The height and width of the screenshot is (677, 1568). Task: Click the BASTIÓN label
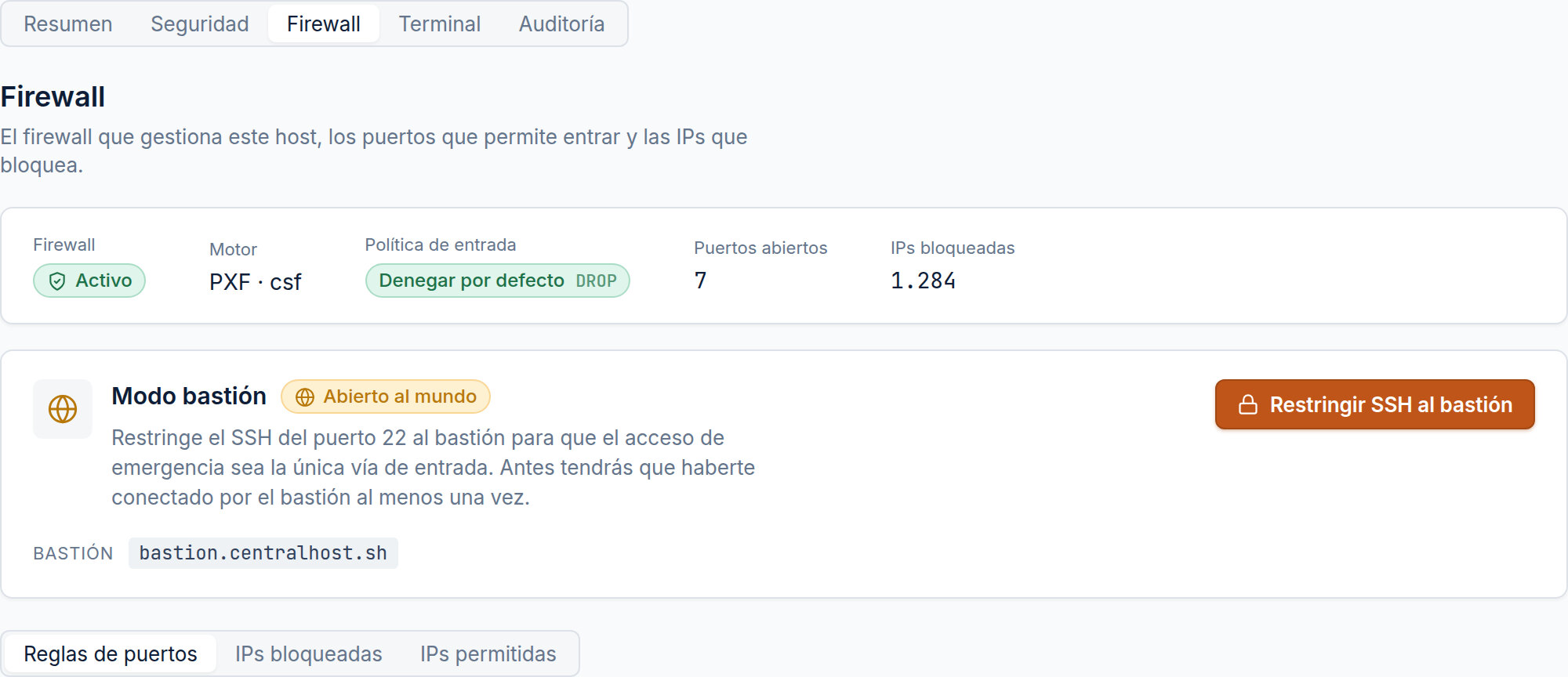coord(73,553)
